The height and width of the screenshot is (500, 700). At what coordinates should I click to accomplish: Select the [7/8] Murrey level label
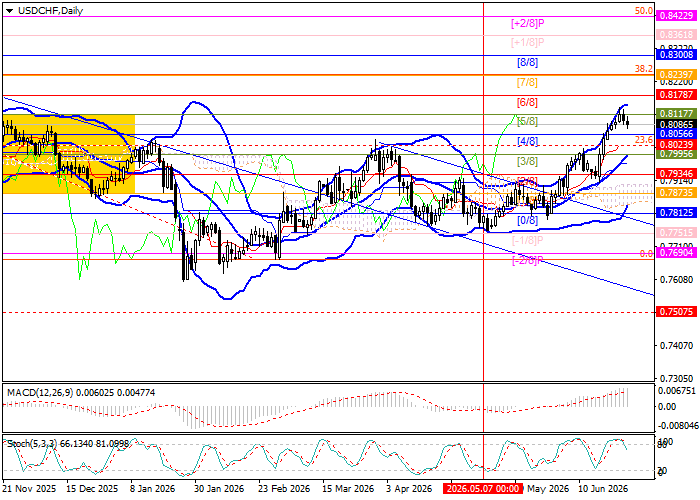[x=527, y=83]
